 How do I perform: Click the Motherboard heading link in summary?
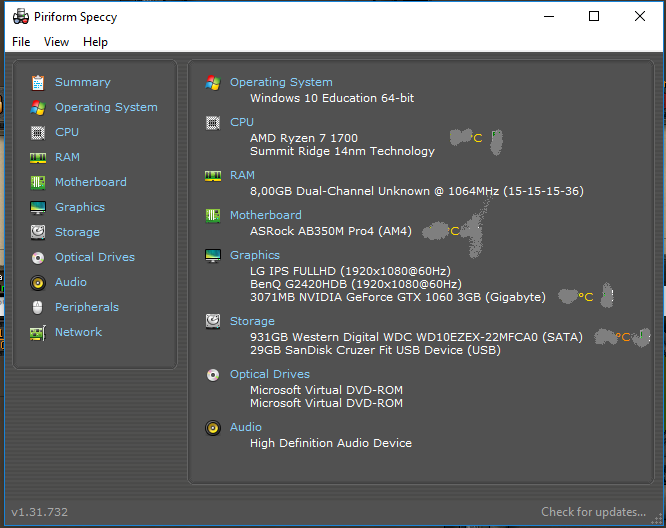click(265, 215)
